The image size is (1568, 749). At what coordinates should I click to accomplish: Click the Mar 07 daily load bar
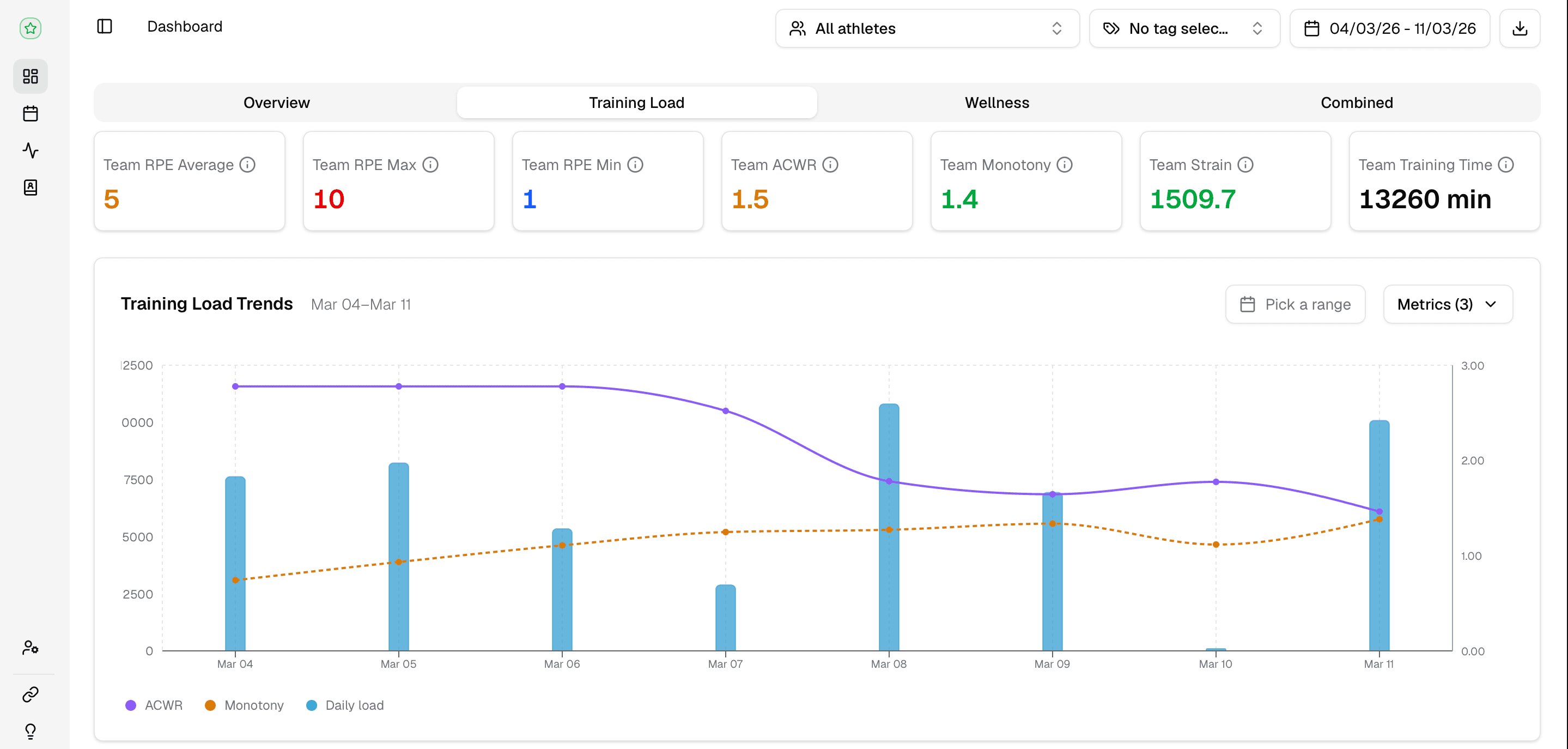726,618
